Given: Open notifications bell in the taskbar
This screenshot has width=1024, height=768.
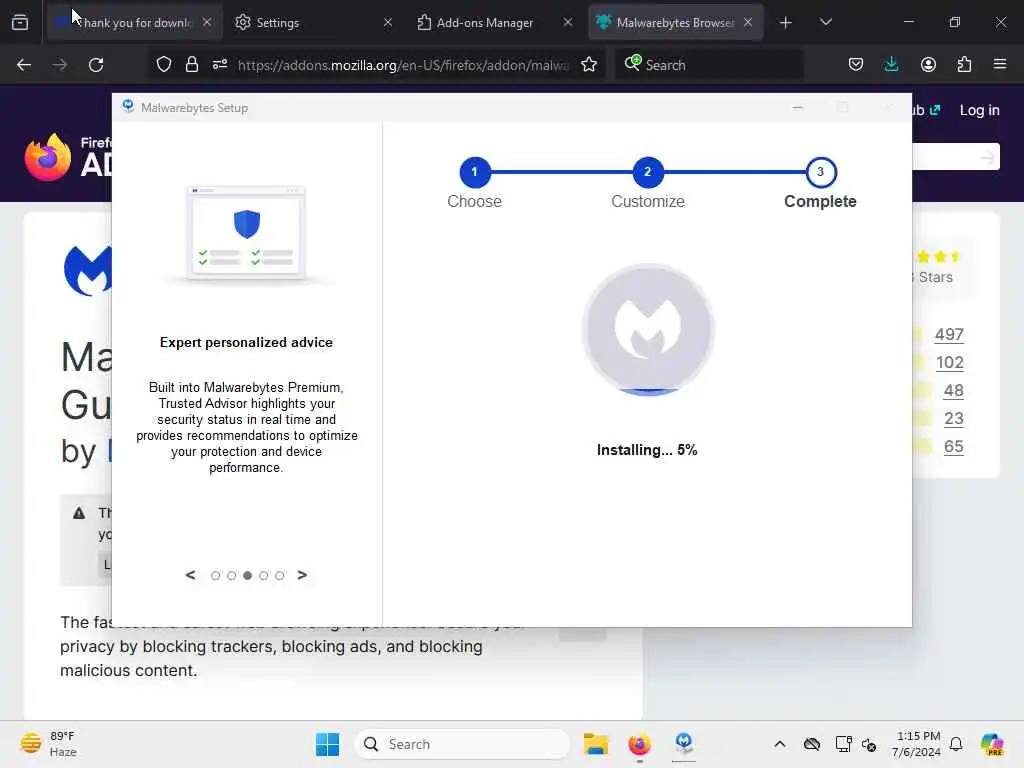Looking at the screenshot, I should coord(956,744).
